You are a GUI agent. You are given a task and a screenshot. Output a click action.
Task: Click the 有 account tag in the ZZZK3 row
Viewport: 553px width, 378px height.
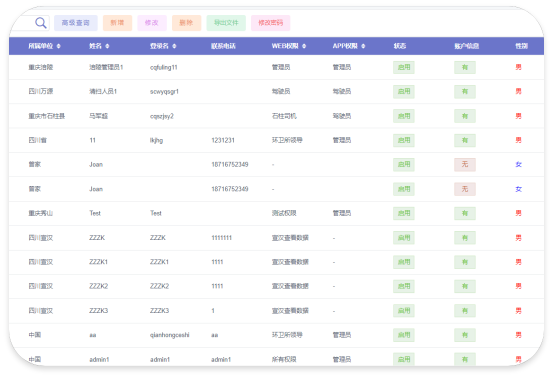pyautogui.click(x=465, y=311)
